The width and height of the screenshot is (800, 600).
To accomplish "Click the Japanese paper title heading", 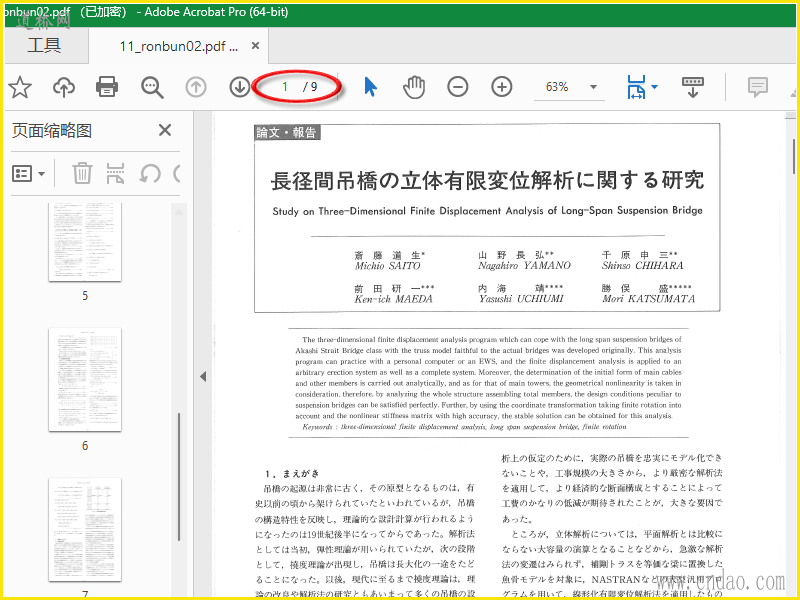I will [487, 180].
